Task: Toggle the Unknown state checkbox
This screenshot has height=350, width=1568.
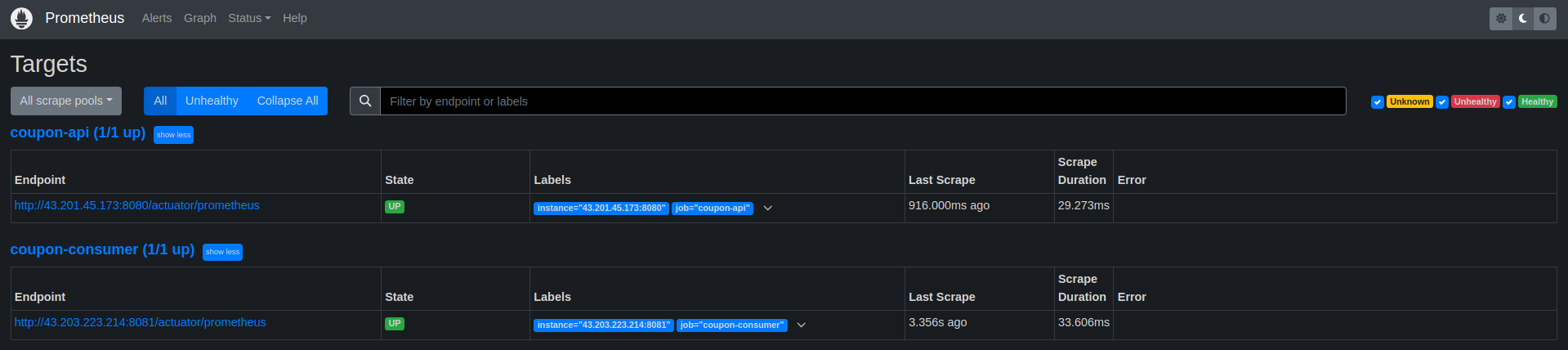Action: pyautogui.click(x=1378, y=102)
